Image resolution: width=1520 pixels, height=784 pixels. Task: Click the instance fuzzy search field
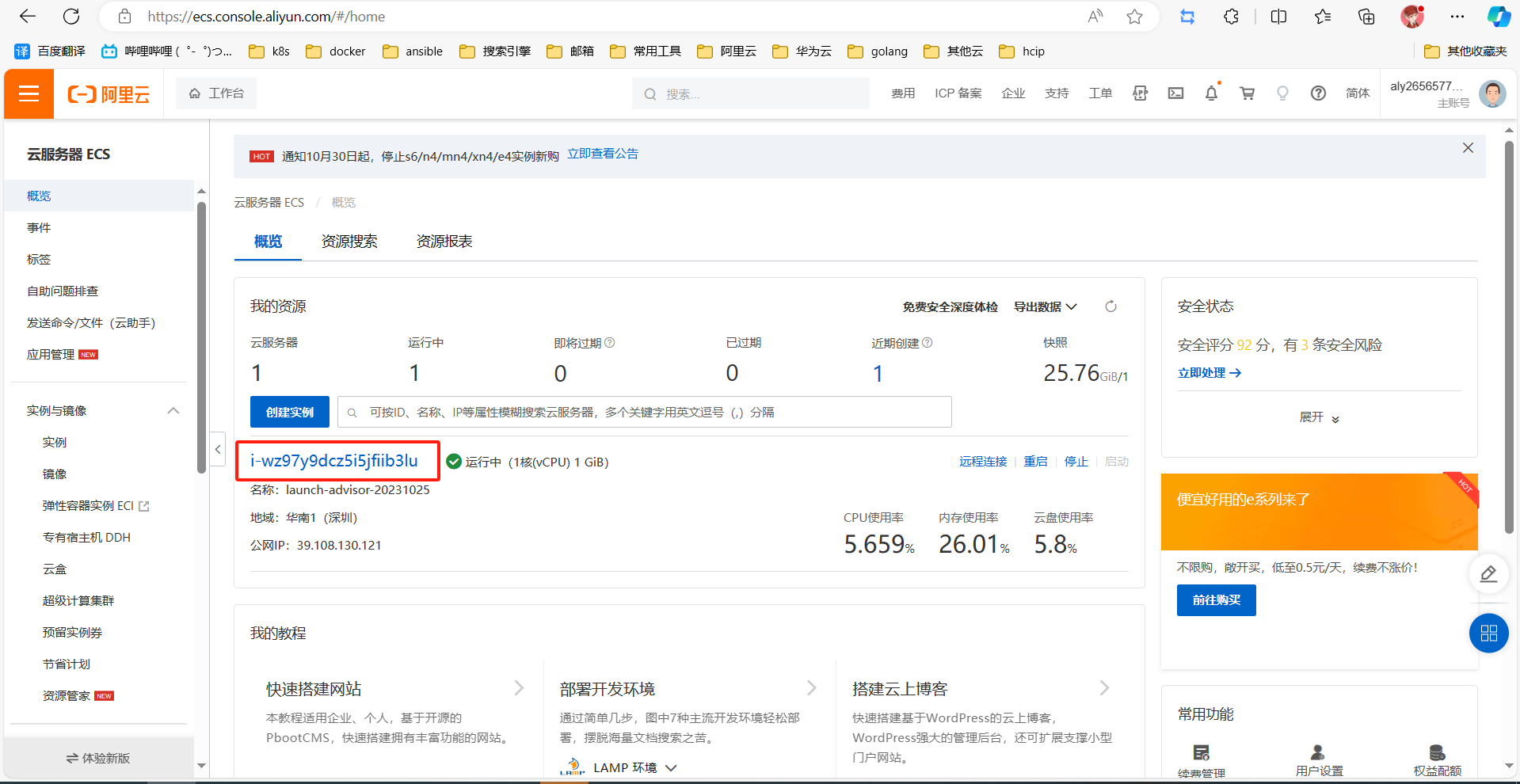(x=644, y=412)
